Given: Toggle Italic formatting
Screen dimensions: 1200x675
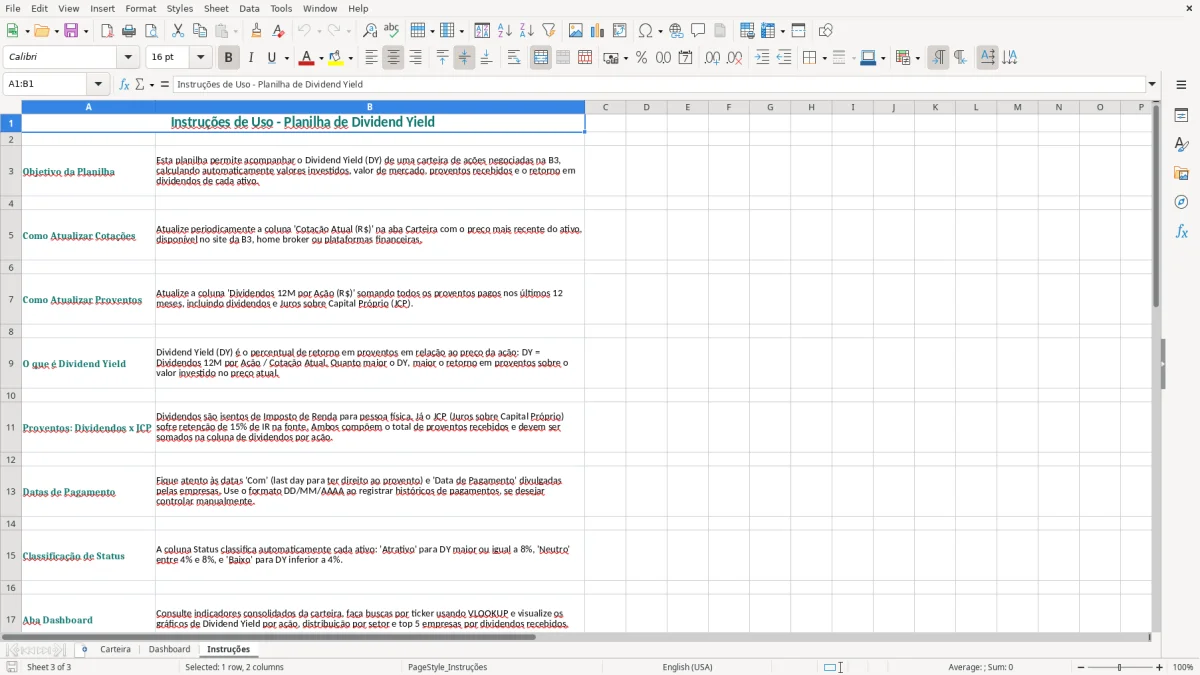Looking at the screenshot, I should click(251, 58).
